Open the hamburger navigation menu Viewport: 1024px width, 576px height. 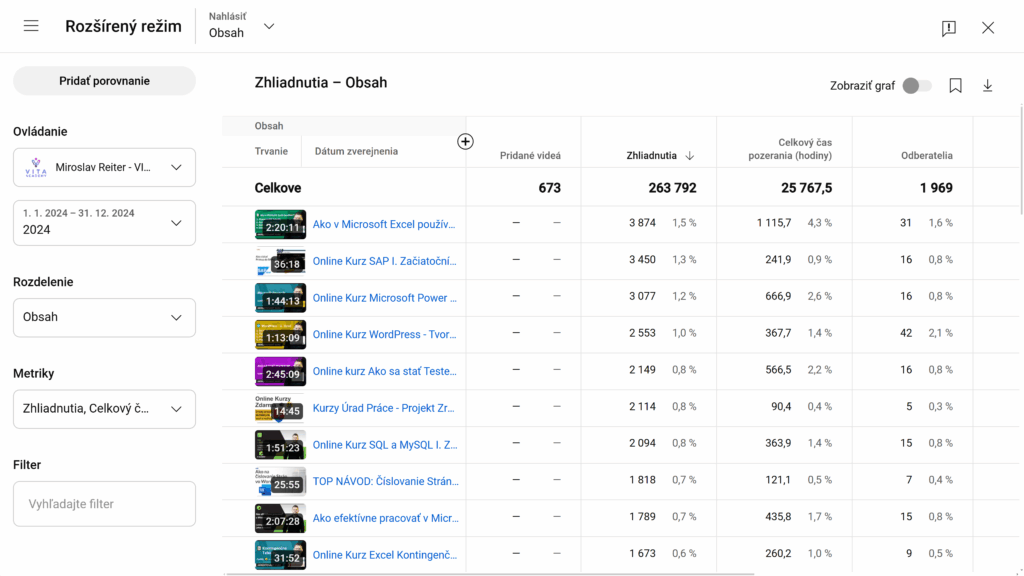[31, 26]
